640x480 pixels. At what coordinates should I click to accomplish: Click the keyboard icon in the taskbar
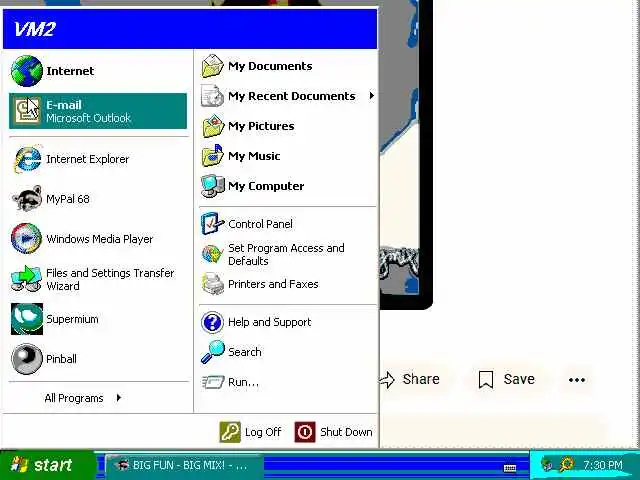(x=510, y=468)
